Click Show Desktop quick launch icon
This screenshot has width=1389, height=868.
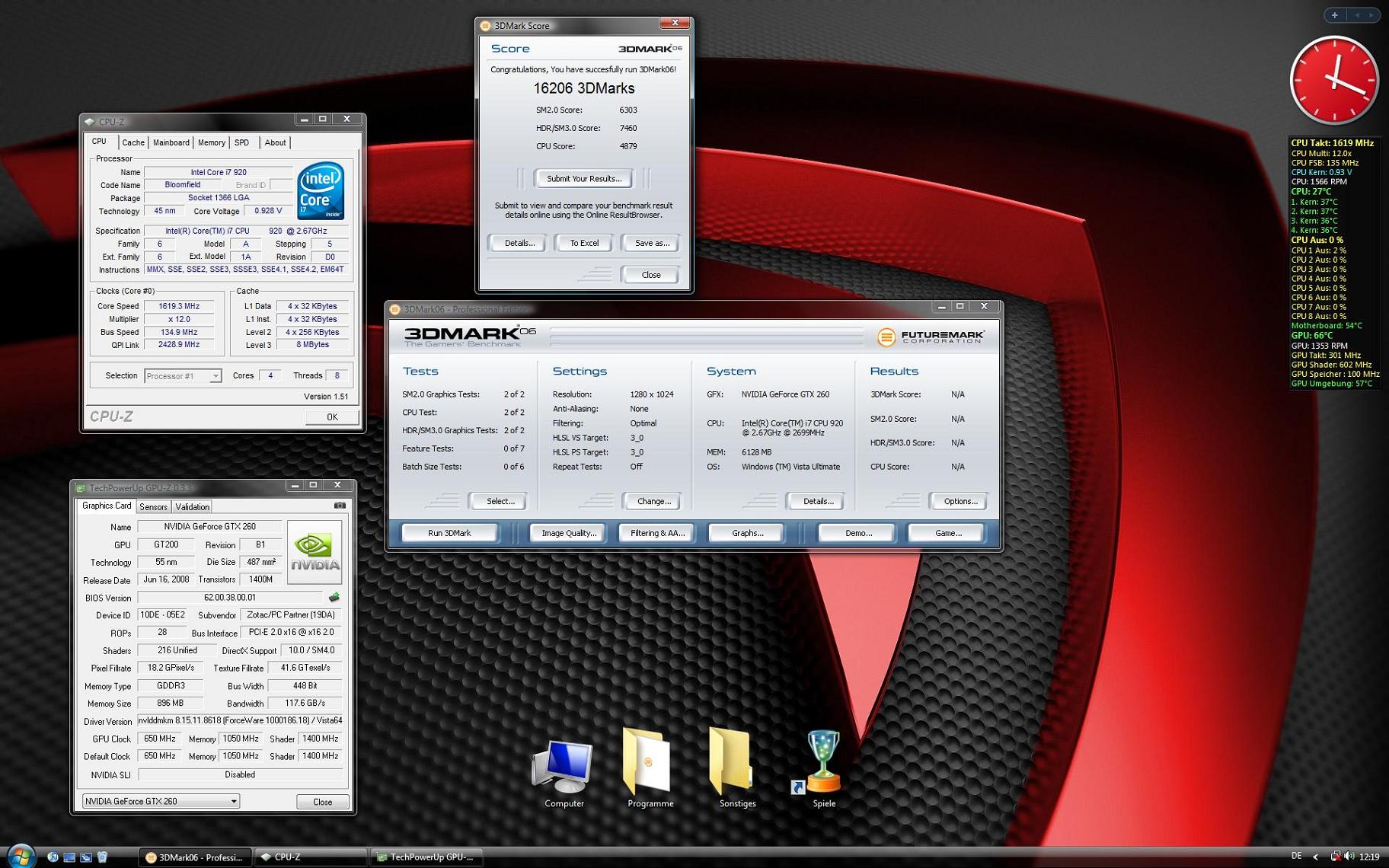69,857
